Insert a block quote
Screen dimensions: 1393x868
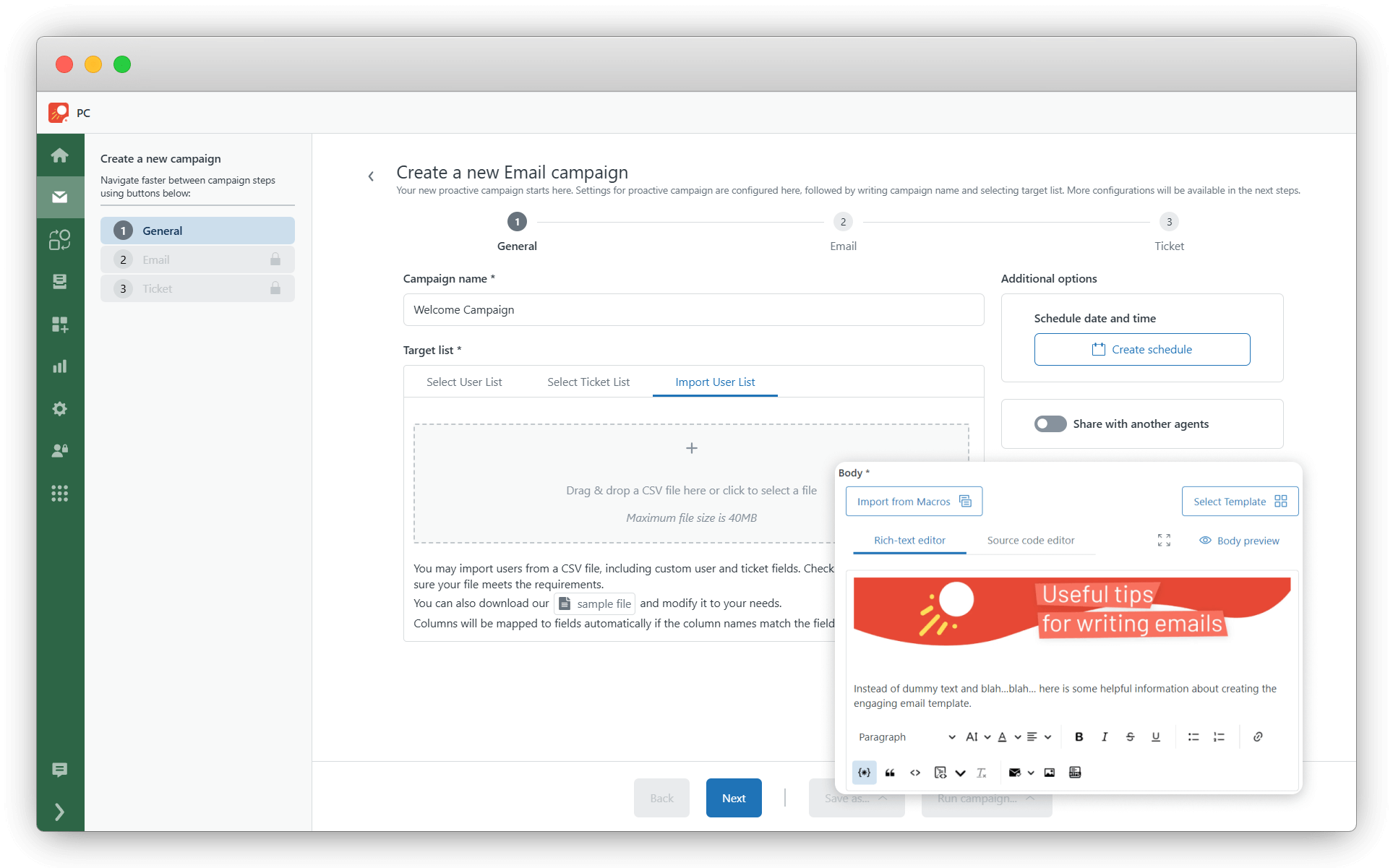tap(890, 773)
